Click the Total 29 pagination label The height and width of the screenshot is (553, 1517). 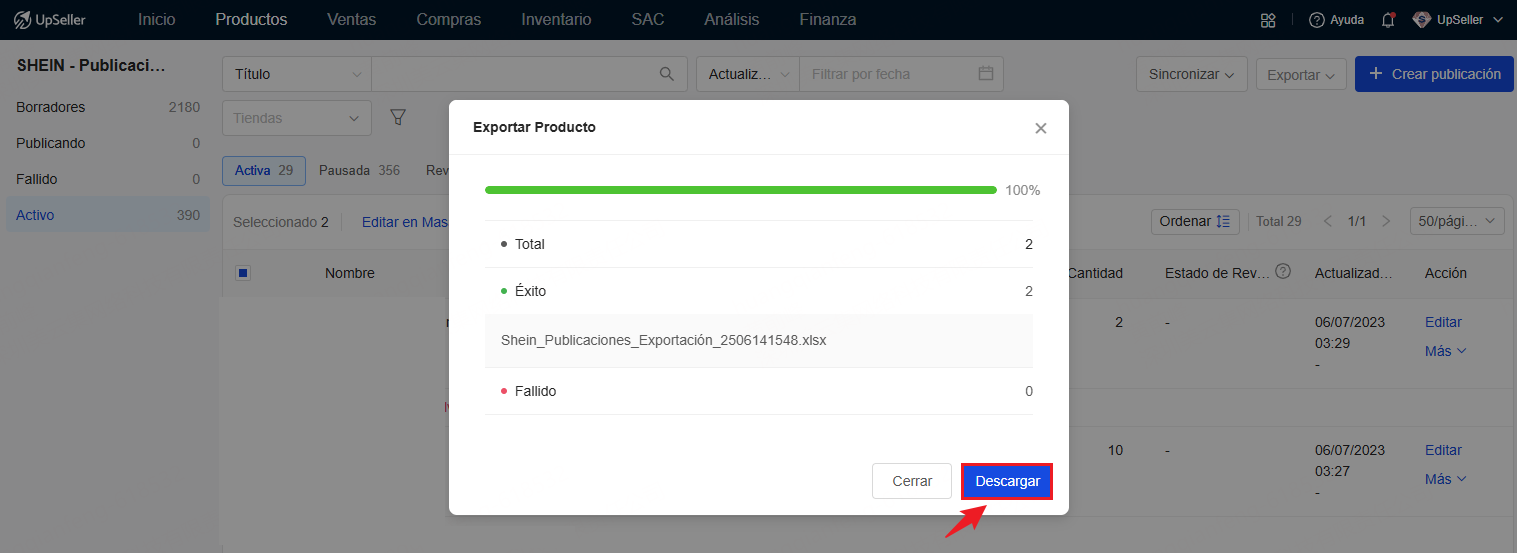[x=1279, y=221]
